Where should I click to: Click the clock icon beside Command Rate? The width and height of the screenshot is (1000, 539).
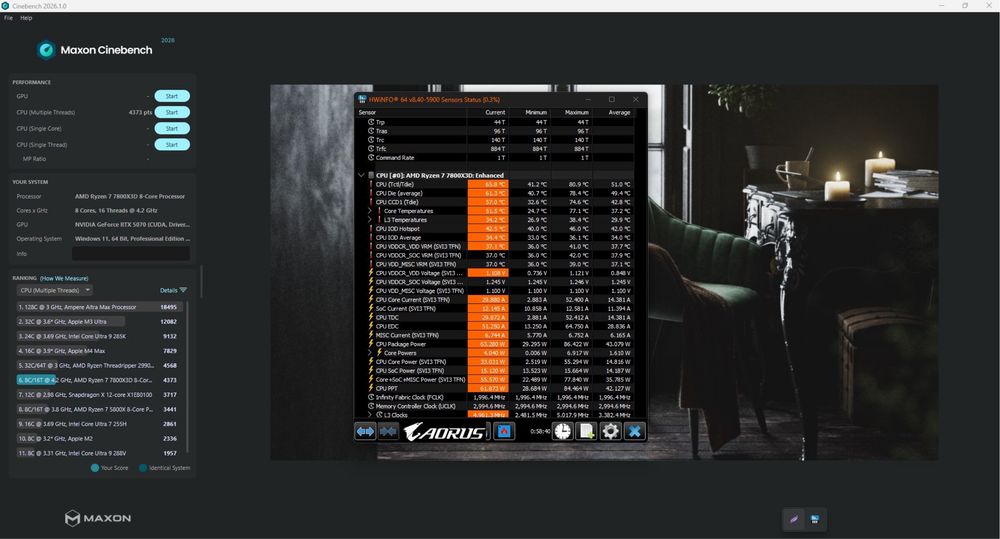371,158
